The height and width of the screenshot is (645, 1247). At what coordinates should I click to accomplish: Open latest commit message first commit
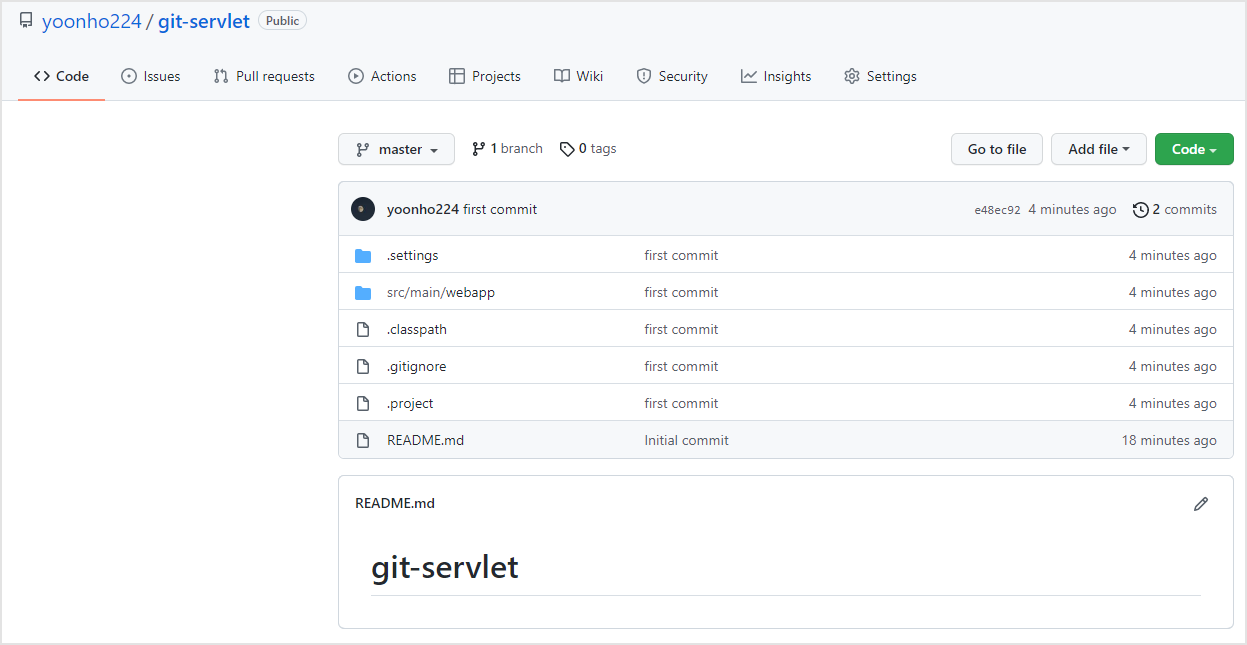click(x=500, y=209)
